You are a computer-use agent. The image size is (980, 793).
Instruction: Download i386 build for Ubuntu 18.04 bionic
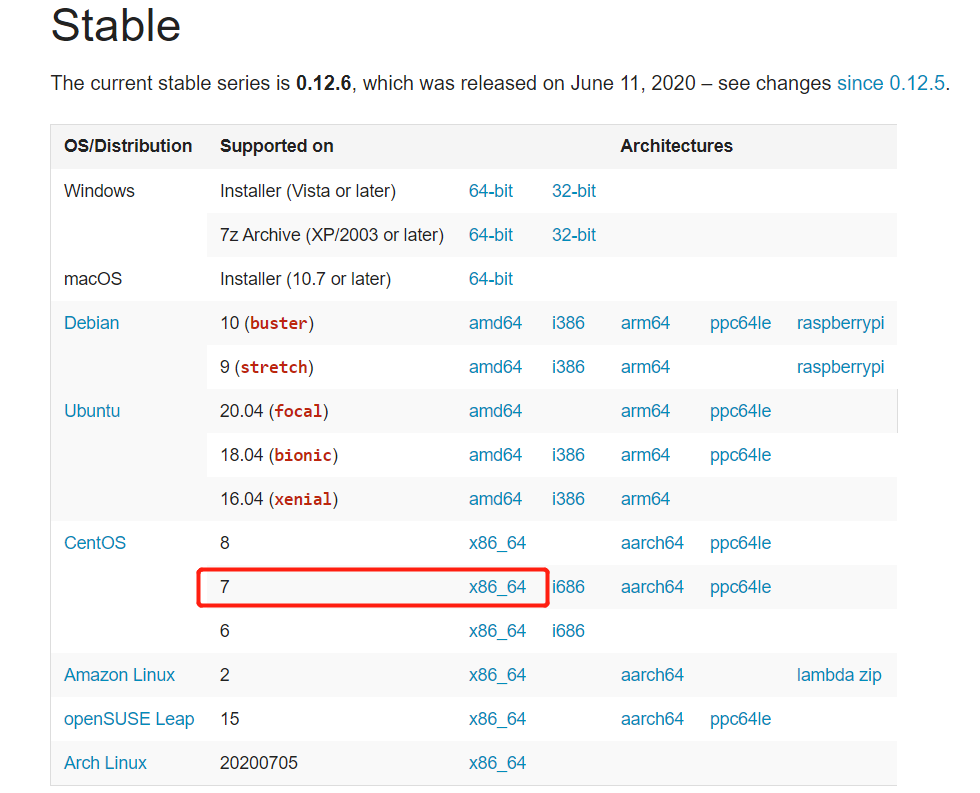coord(568,455)
